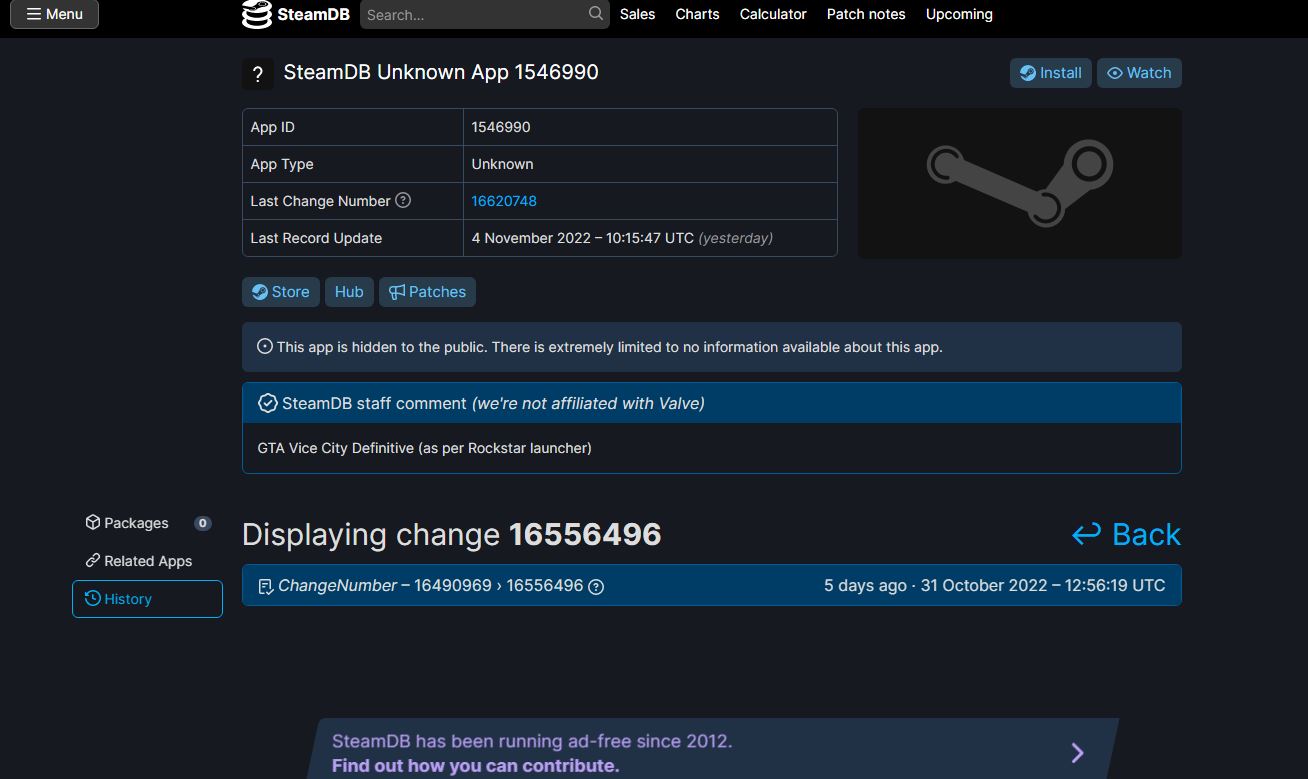Click the hidden app notice info icon
This screenshot has height=779, width=1308.
coord(265,347)
